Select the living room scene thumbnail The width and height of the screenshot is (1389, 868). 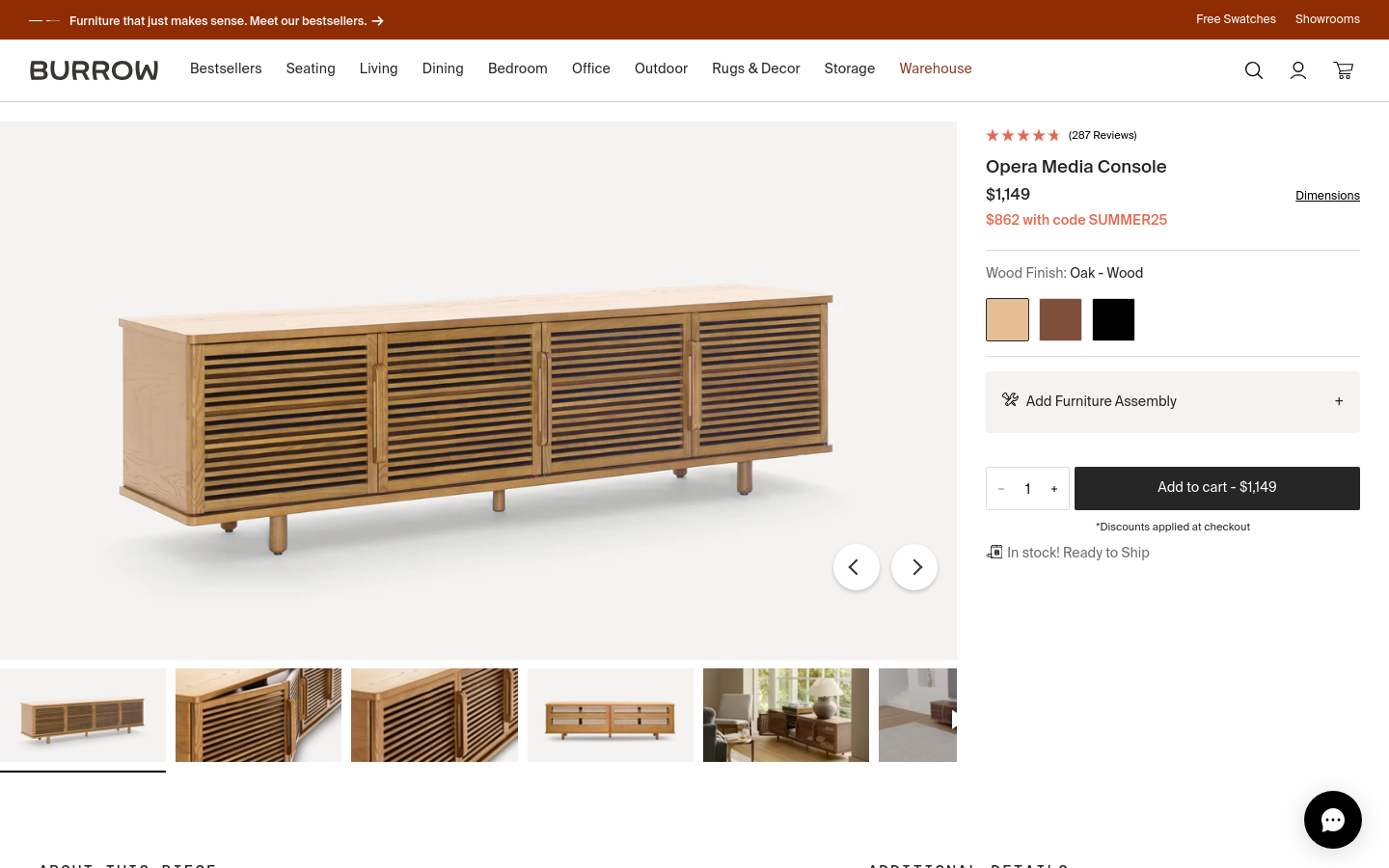coord(786,715)
